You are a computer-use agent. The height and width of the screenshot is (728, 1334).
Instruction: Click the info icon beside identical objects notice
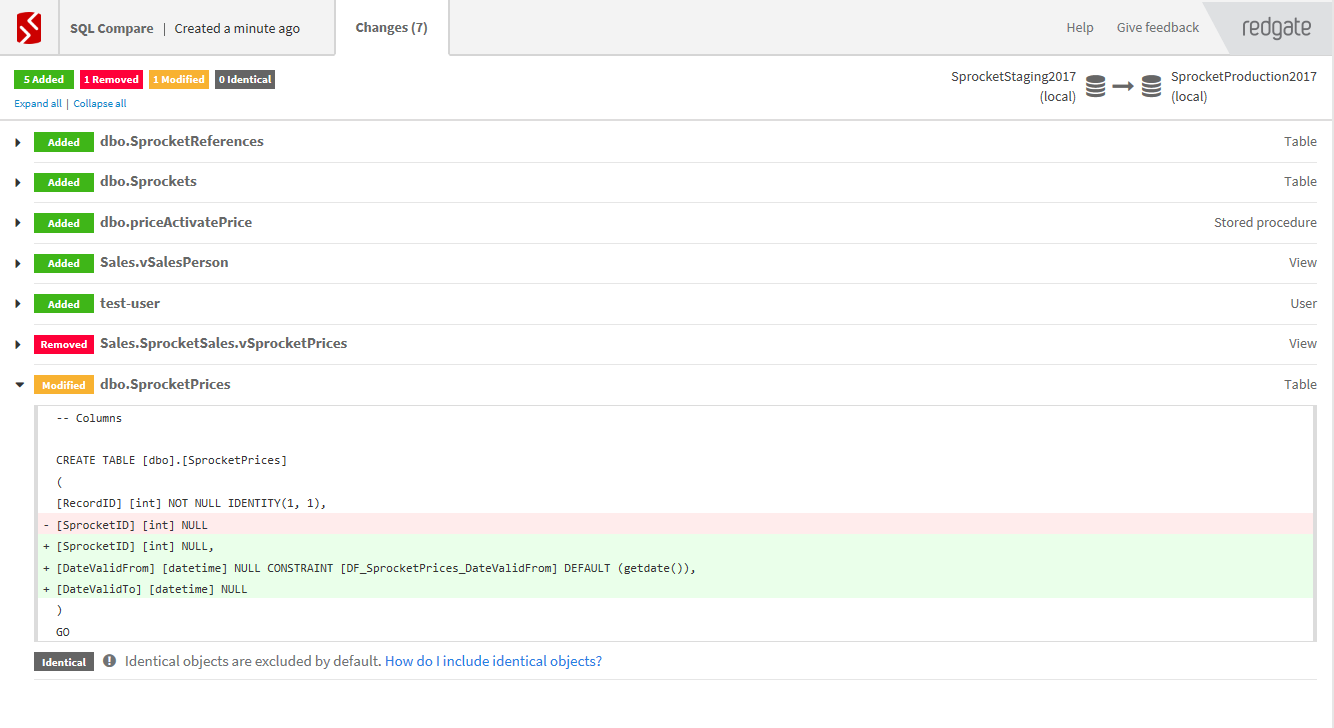point(109,661)
